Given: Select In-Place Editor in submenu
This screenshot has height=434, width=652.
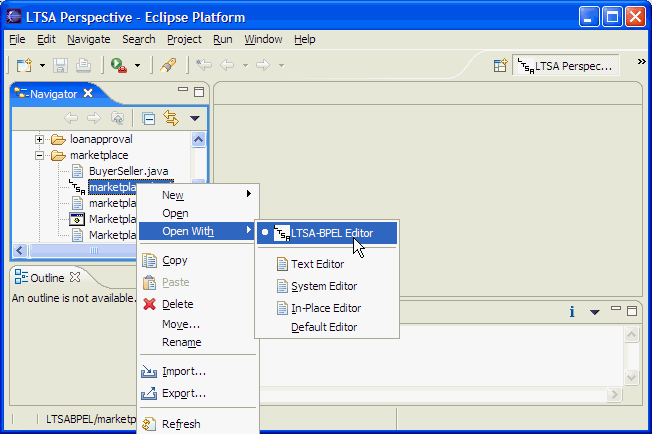Looking at the screenshot, I should coord(327,308).
